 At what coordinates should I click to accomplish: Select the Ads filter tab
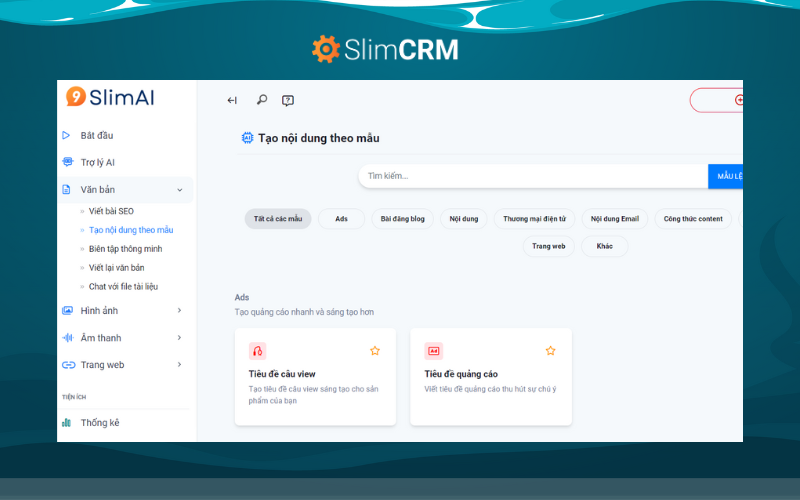341,219
